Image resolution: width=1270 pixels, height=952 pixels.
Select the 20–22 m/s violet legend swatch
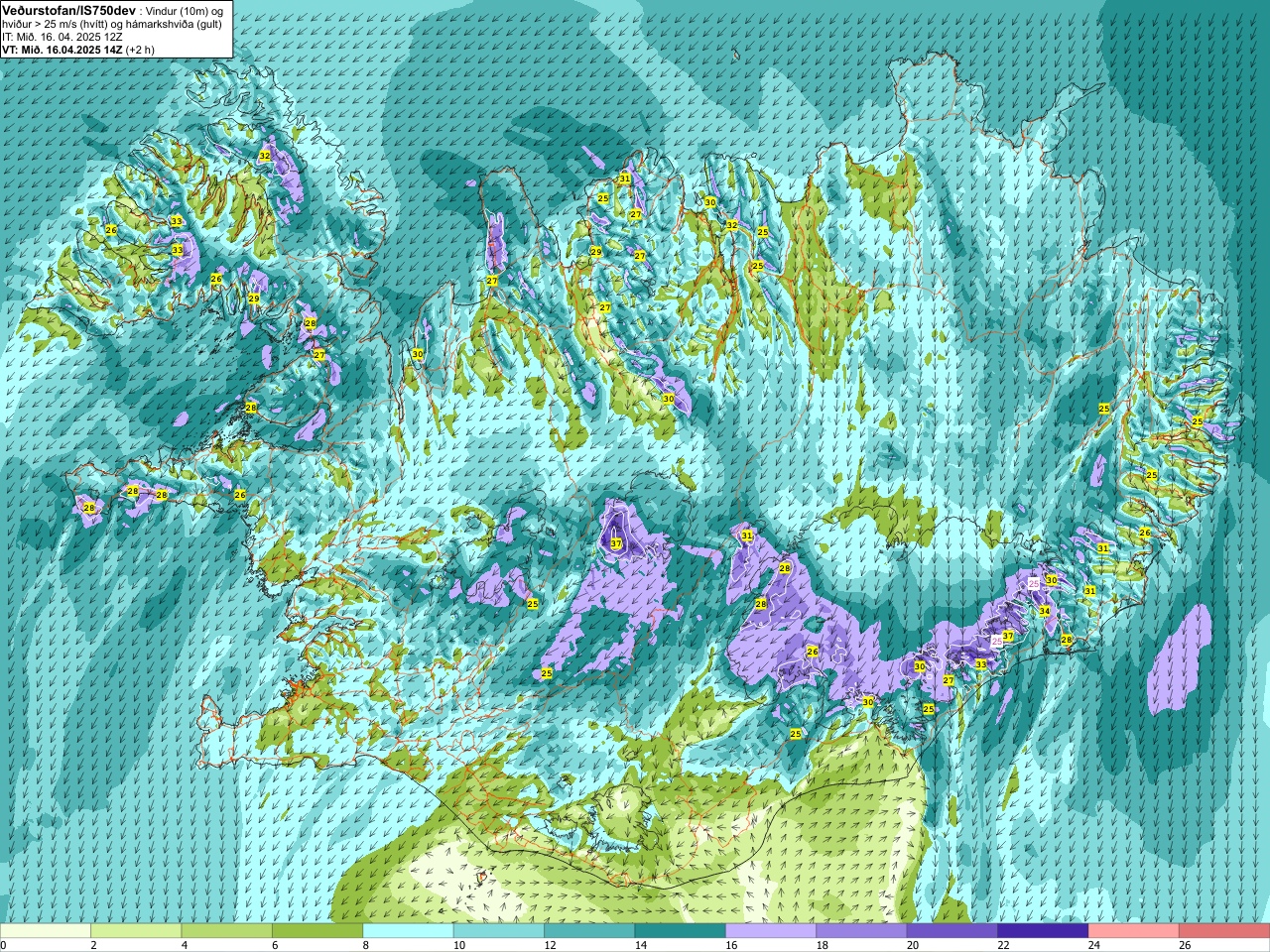click(x=952, y=931)
